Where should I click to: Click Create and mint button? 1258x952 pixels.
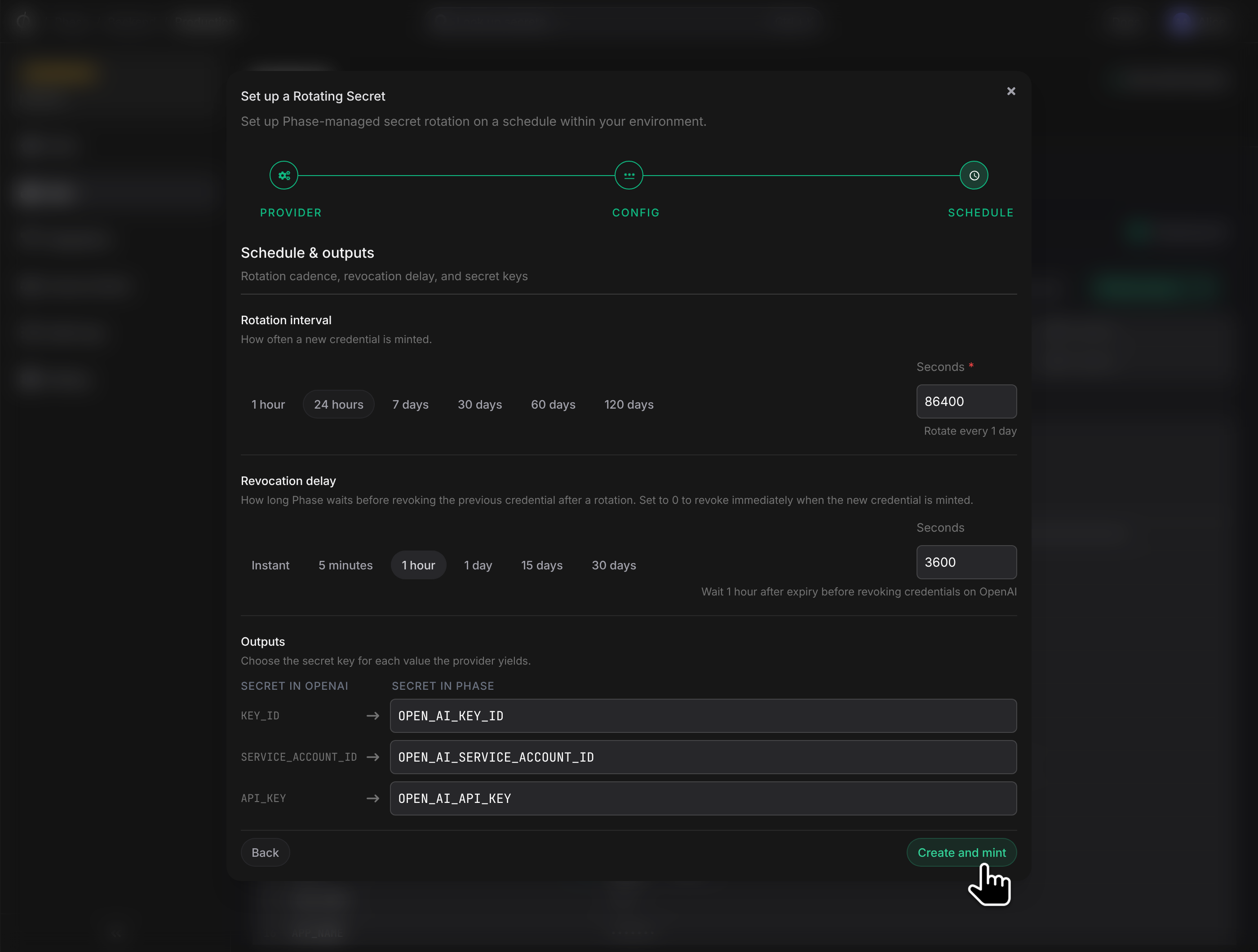961,853
